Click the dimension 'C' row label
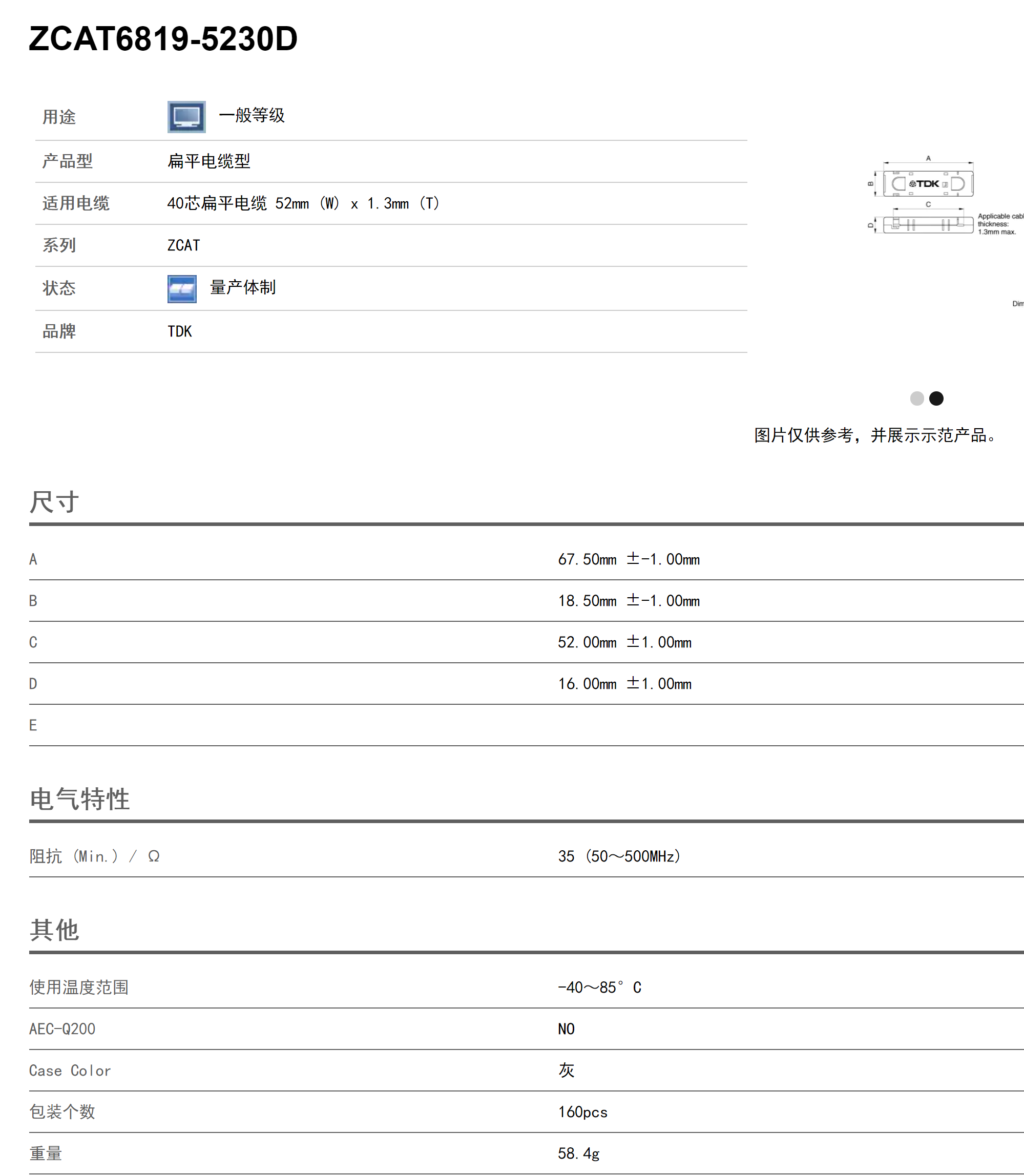Image resolution: width=1024 pixels, height=1176 pixels. coord(33,642)
